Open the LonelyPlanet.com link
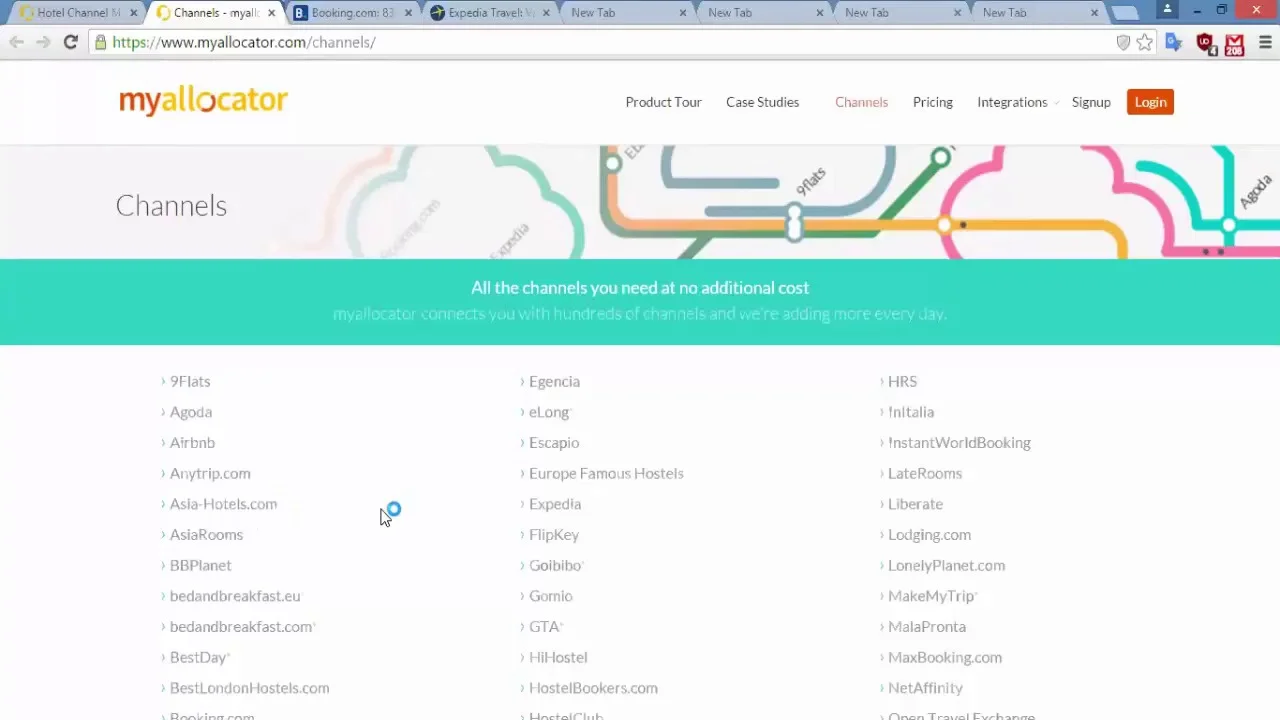Screen dimensions: 1280x720 click(946, 565)
